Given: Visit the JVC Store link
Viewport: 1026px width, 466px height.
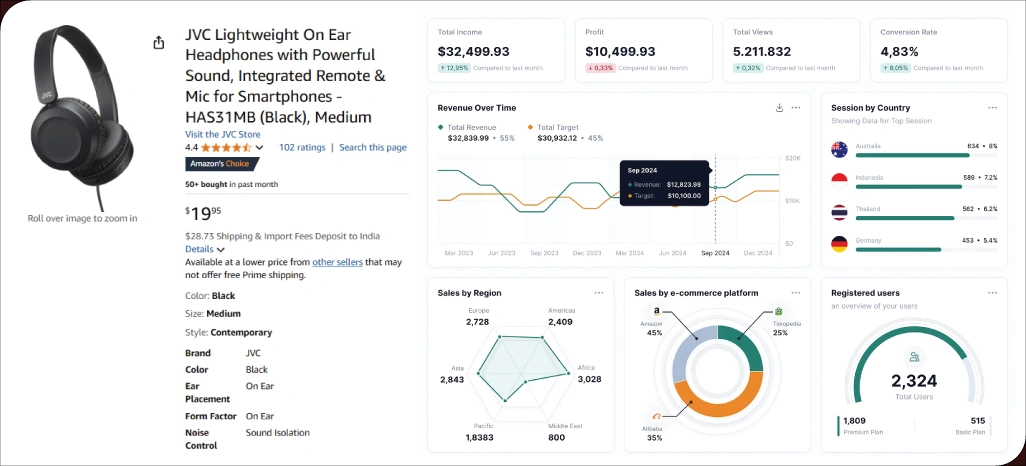Looking at the screenshot, I should coord(222,134).
